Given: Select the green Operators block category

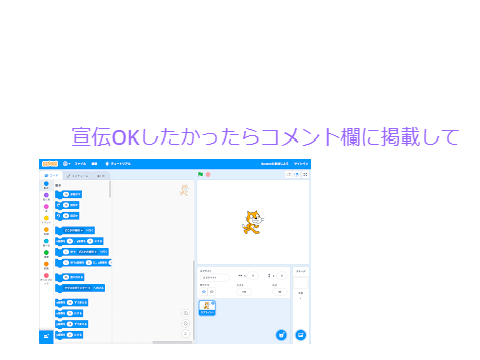Looking at the screenshot, I should (46, 254).
